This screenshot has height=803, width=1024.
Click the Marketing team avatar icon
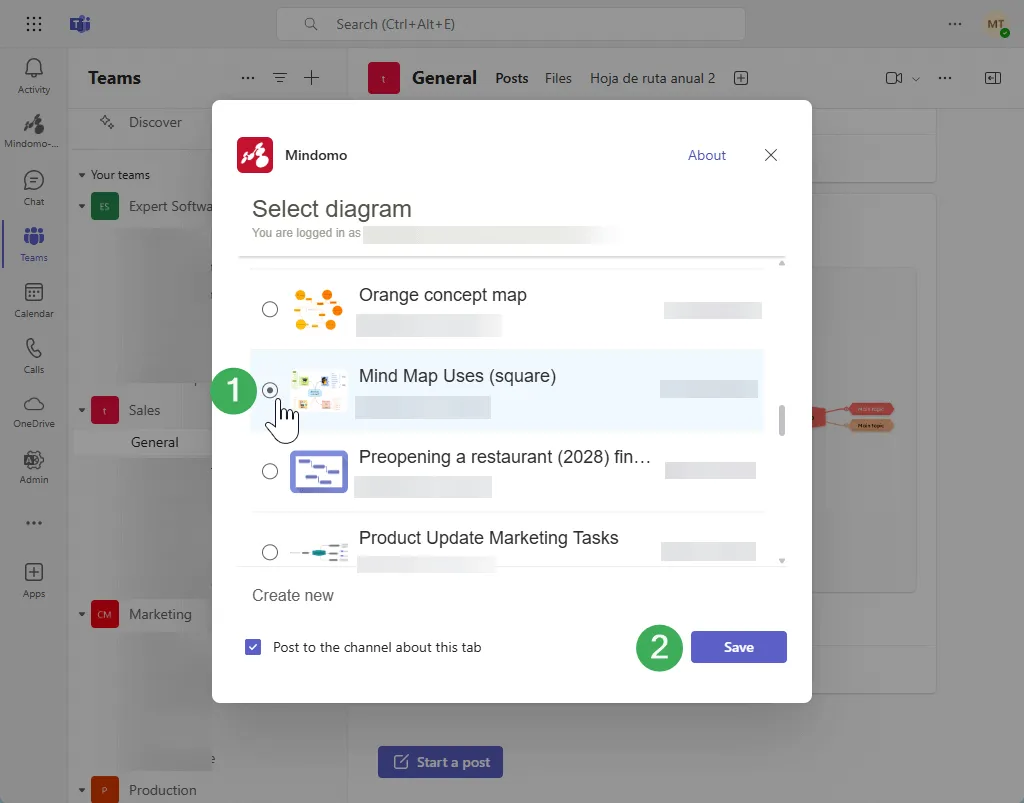point(104,614)
